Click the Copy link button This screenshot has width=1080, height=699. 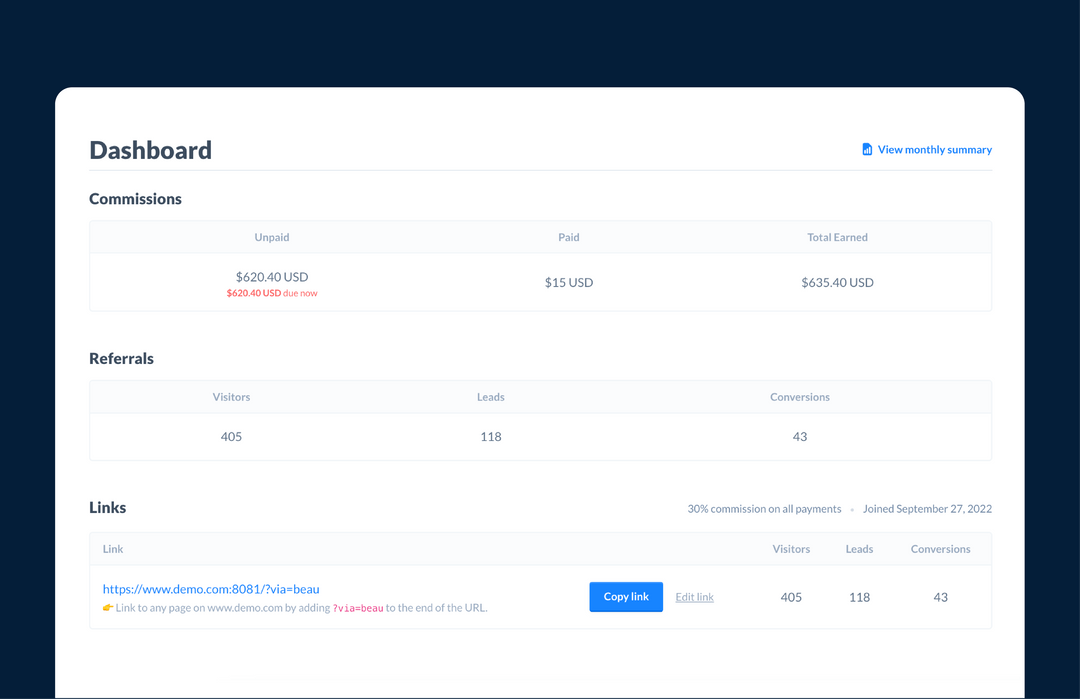[x=625, y=596]
